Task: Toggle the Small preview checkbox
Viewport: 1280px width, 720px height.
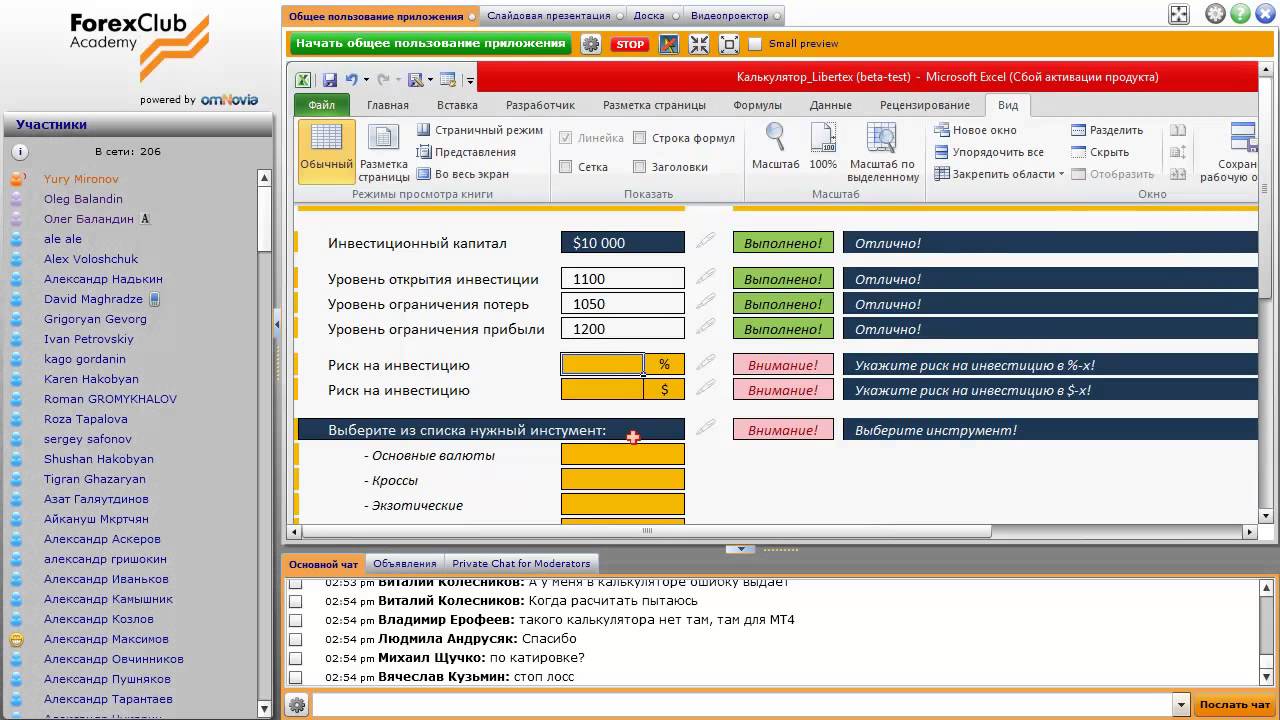Action: pyautogui.click(x=755, y=44)
